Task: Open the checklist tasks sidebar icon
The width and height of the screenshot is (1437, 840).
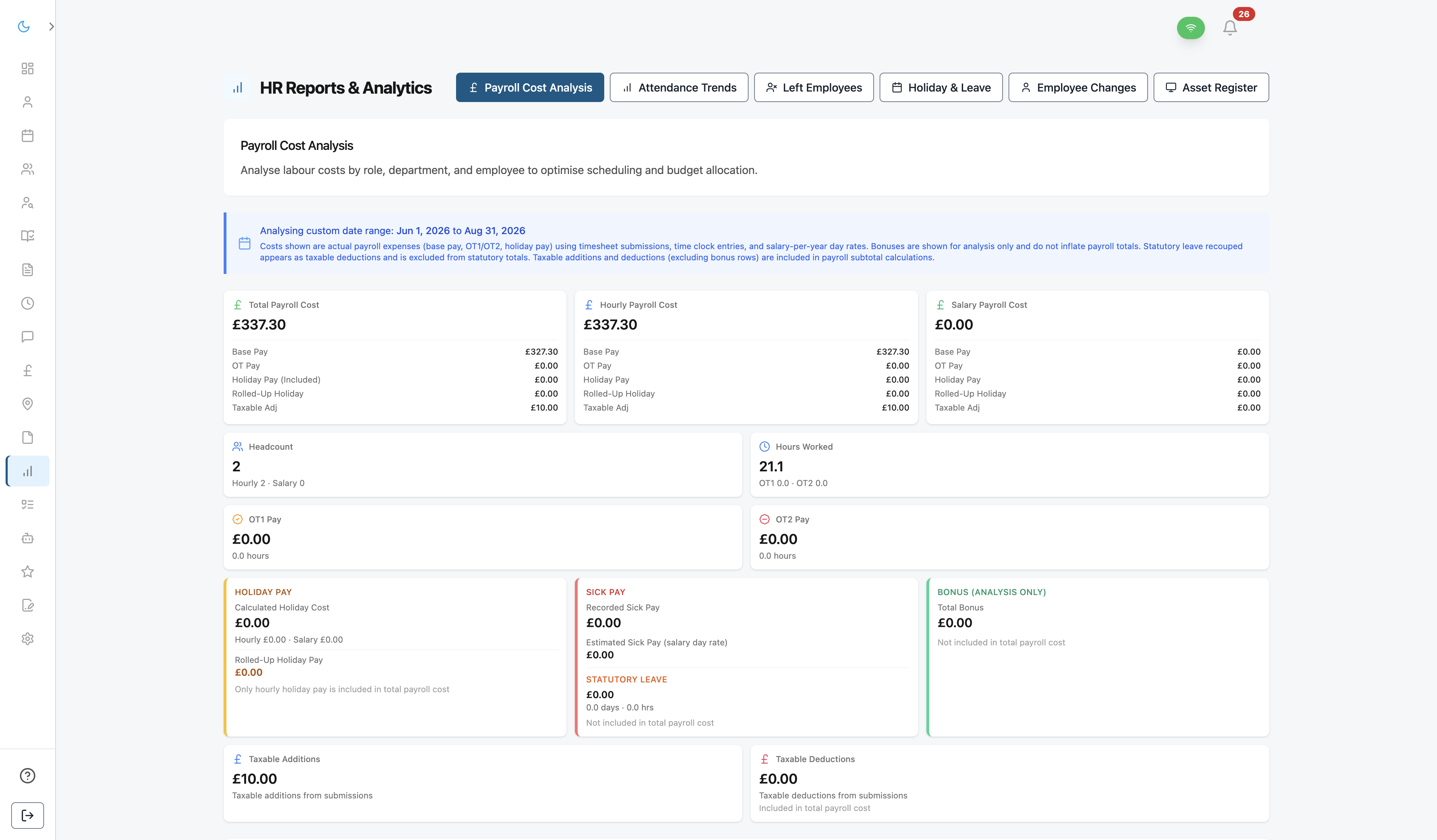Action: coord(27,505)
